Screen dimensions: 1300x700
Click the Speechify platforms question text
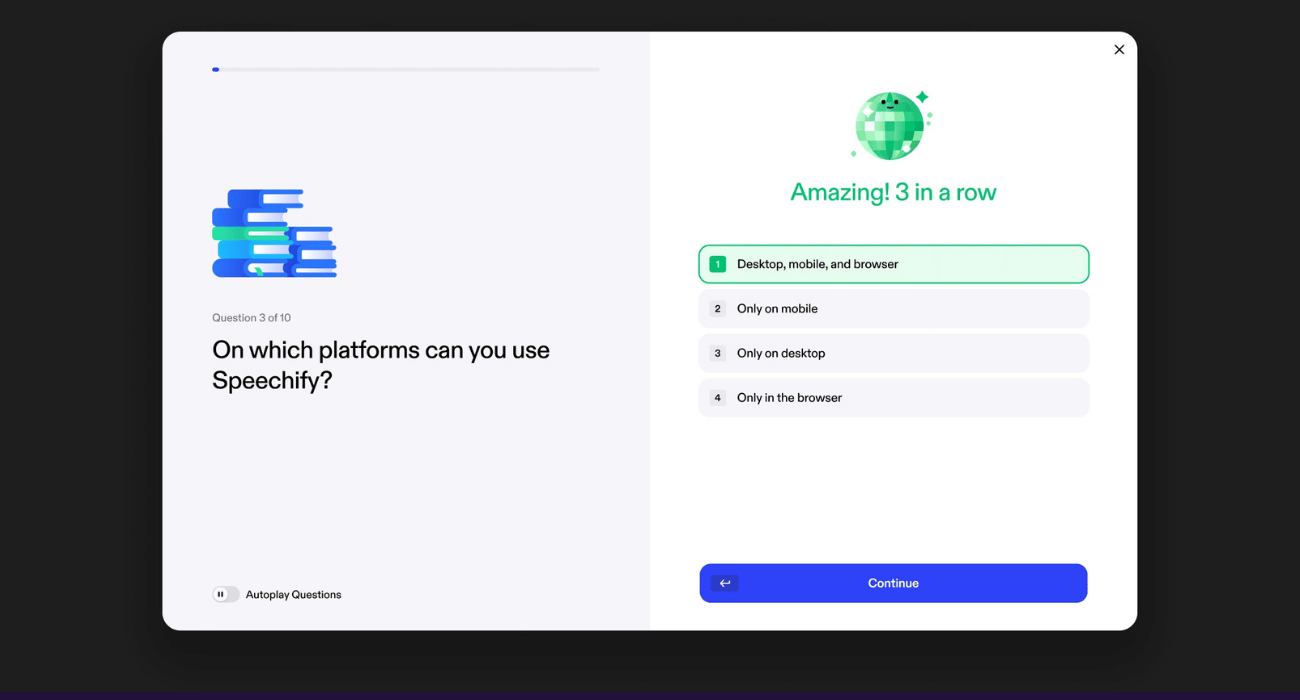click(381, 365)
